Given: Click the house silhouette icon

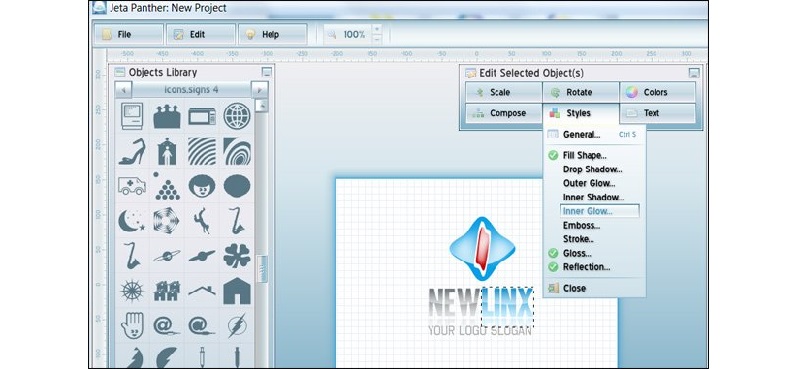Looking at the screenshot, I should coord(237,290).
